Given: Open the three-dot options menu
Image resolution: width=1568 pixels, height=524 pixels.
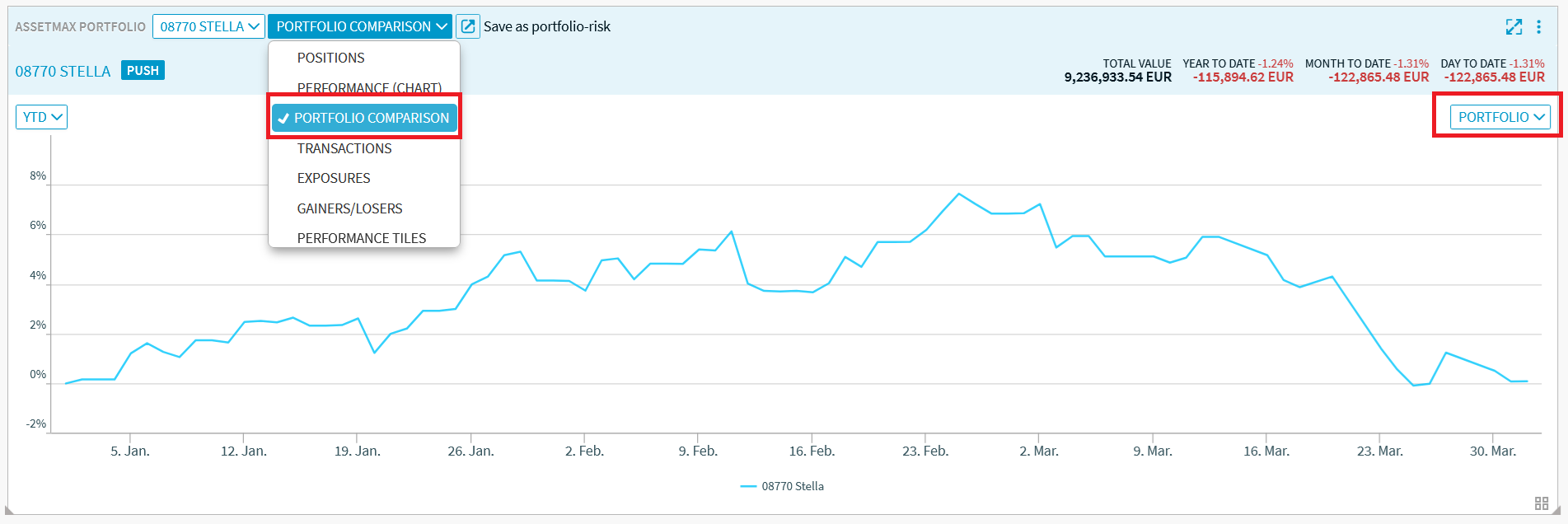Looking at the screenshot, I should click(1538, 26).
